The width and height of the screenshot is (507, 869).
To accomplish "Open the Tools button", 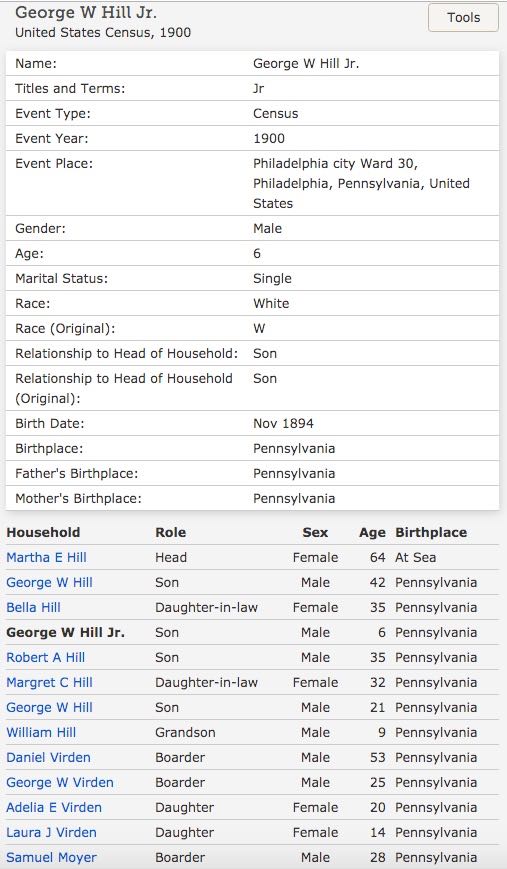I will click(463, 18).
